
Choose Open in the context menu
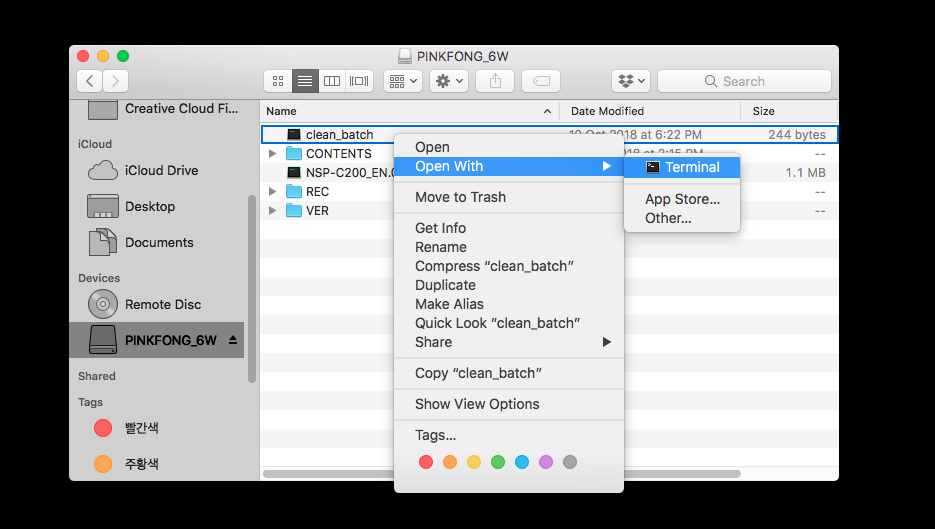pyautogui.click(x=509, y=147)
